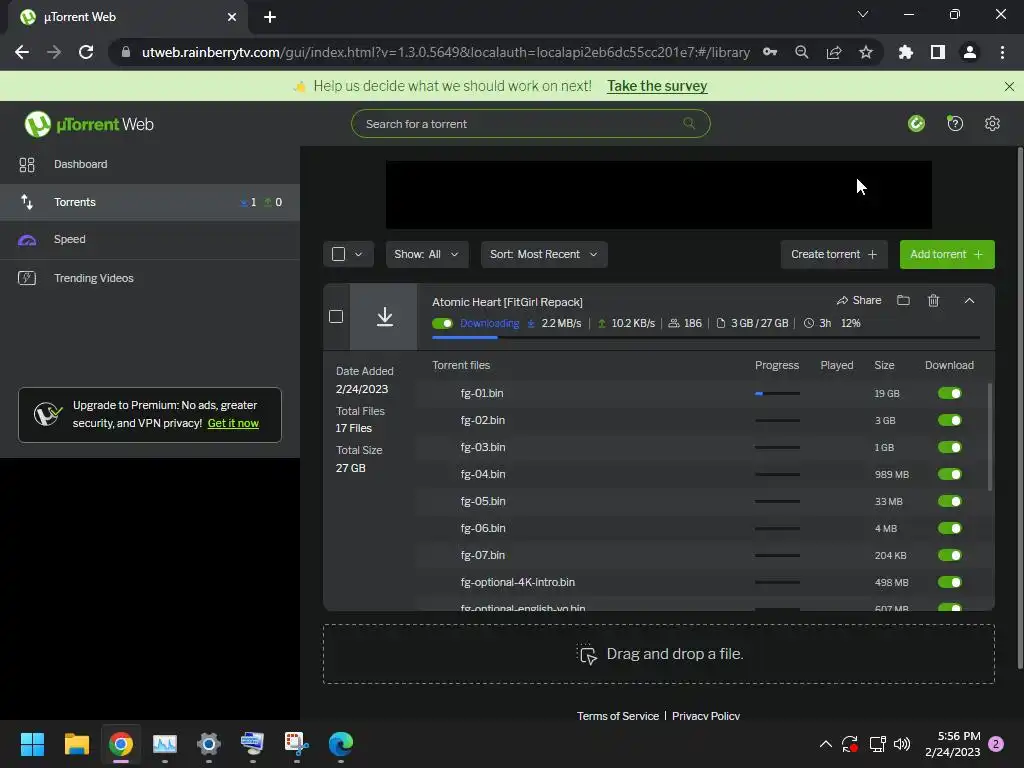This screenshot has height=768, width=1024.
Task: Close the µTorrent Web tab
Action: click(232, 17)
